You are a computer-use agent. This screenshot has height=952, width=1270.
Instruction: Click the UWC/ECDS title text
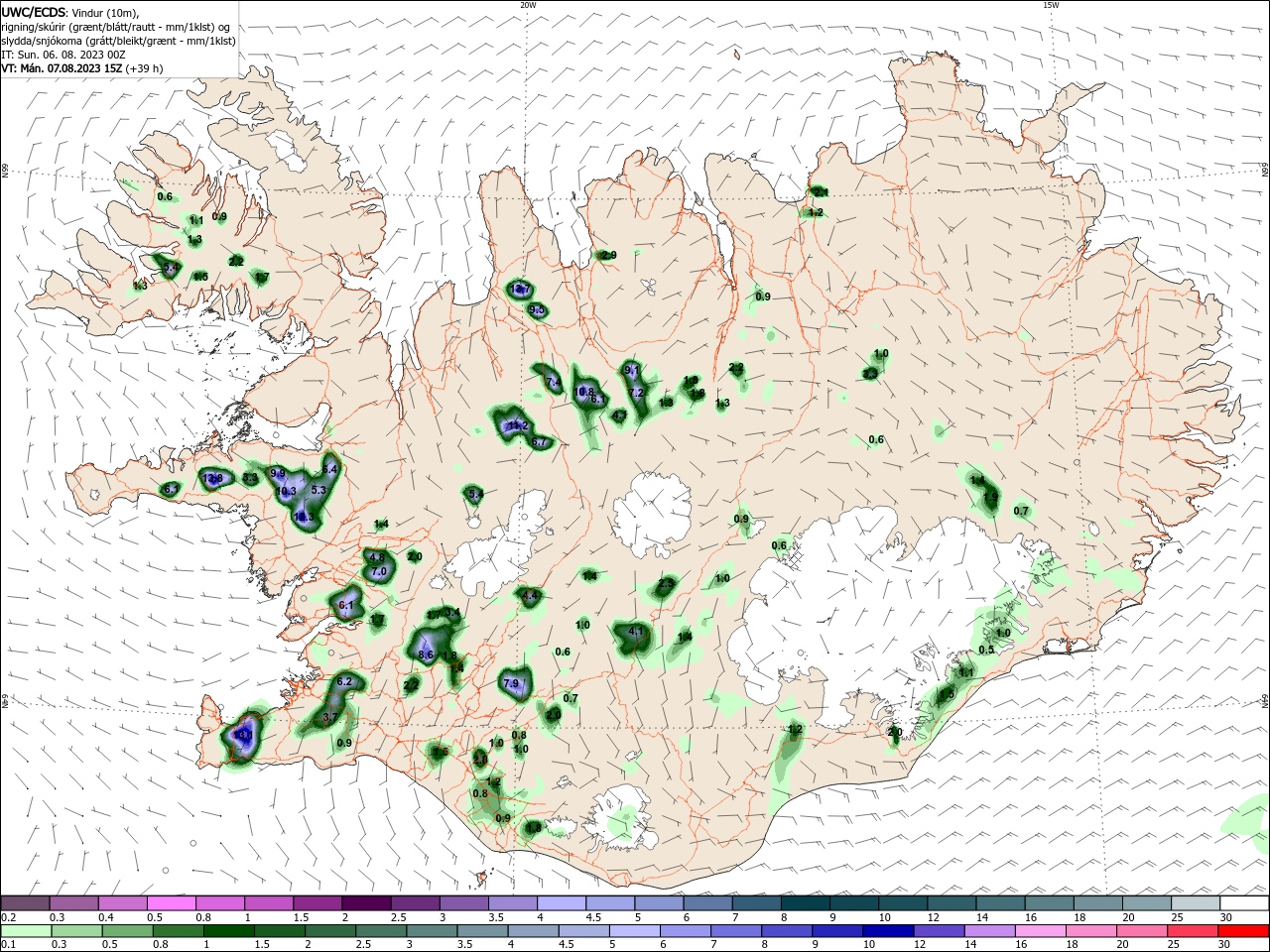click(35, 12)
